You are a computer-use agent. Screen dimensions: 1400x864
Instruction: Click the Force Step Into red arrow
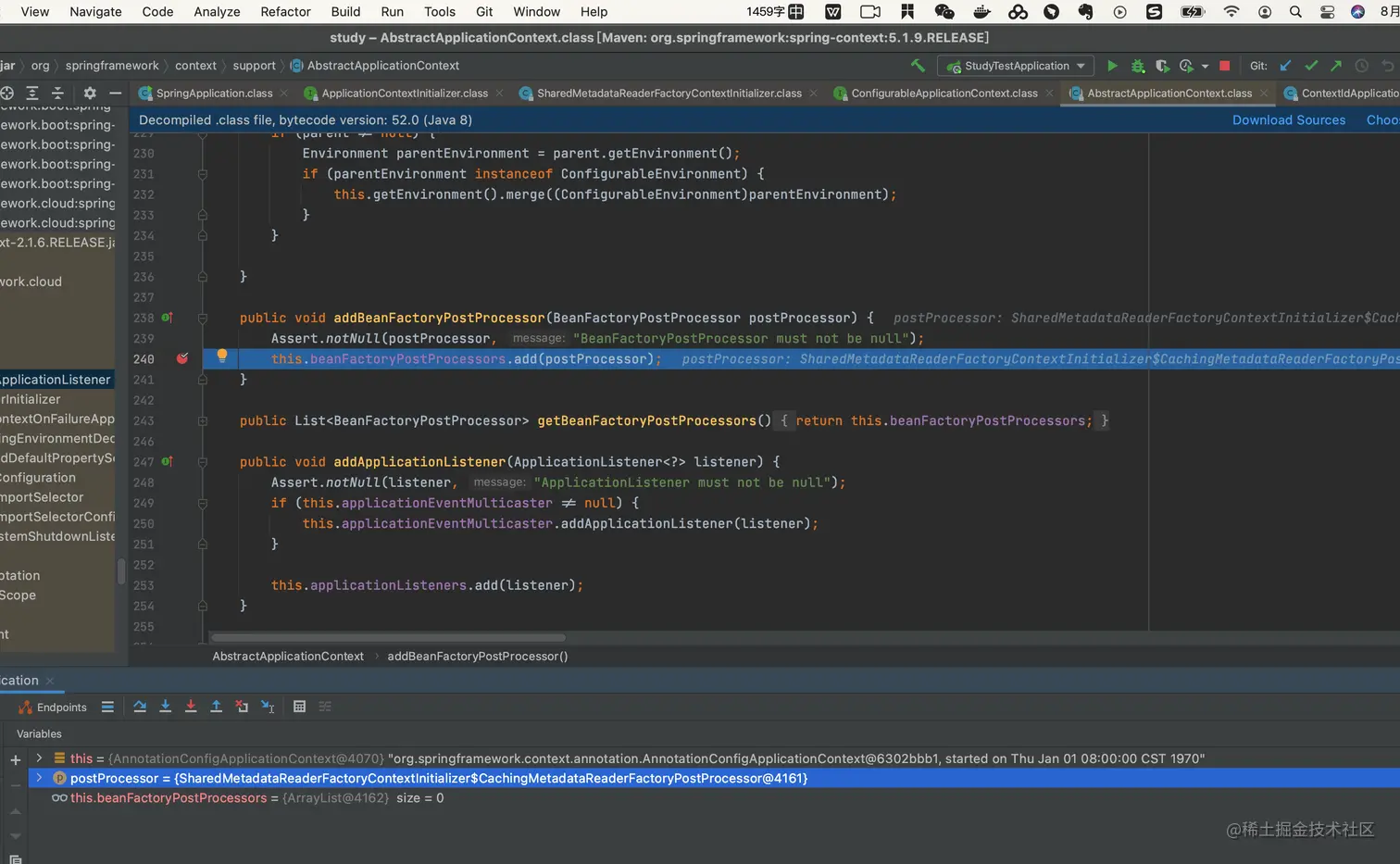[191, 707]
